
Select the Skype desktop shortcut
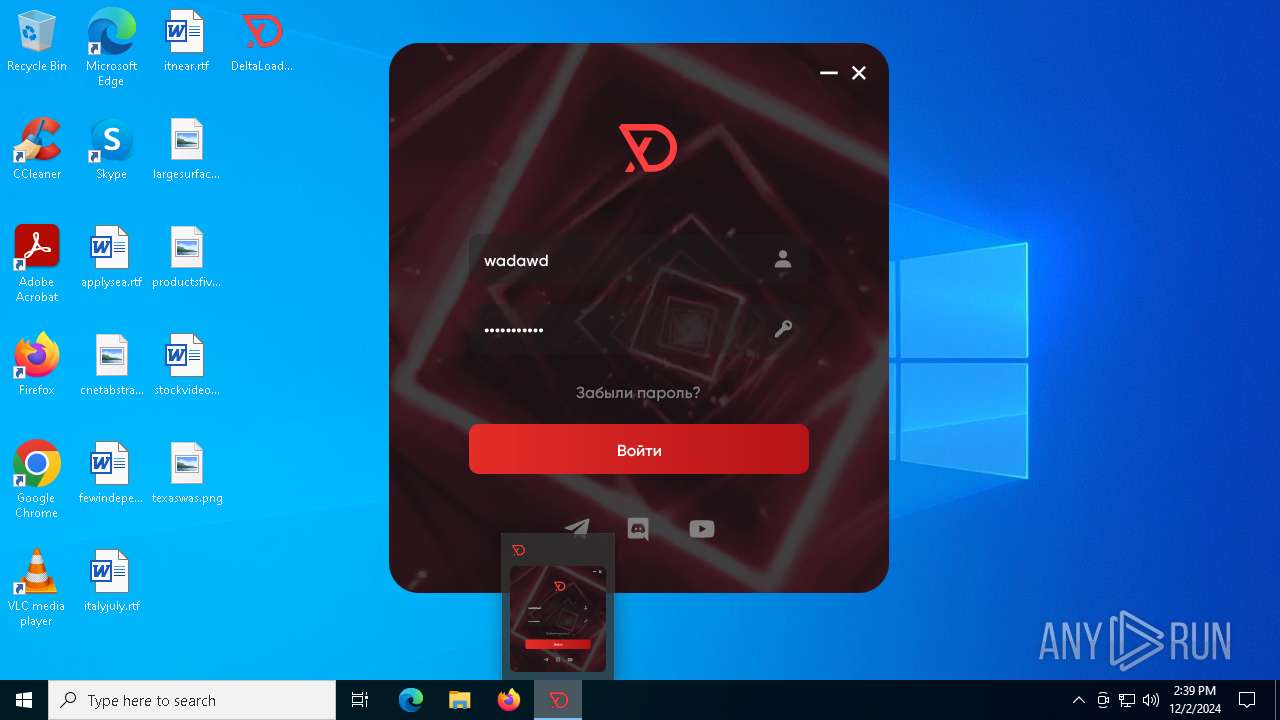point(111,150)
